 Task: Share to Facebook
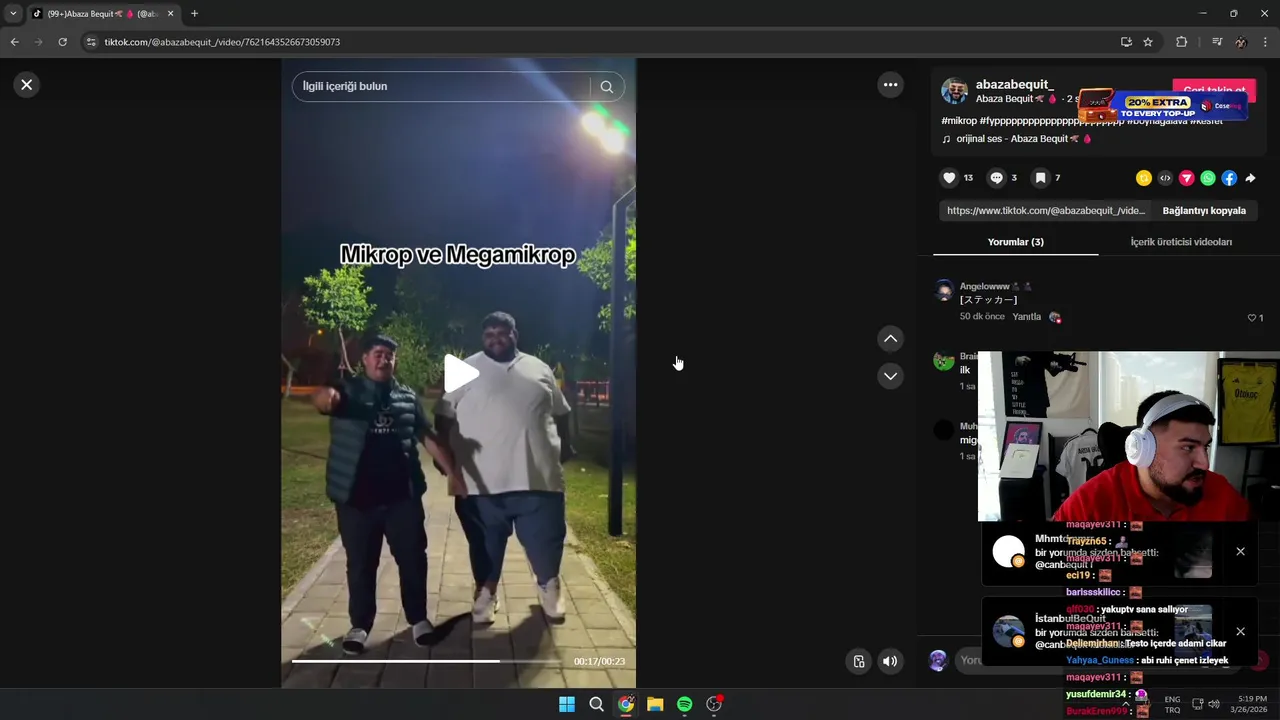pyautogui.click(x=1229, y=178)
